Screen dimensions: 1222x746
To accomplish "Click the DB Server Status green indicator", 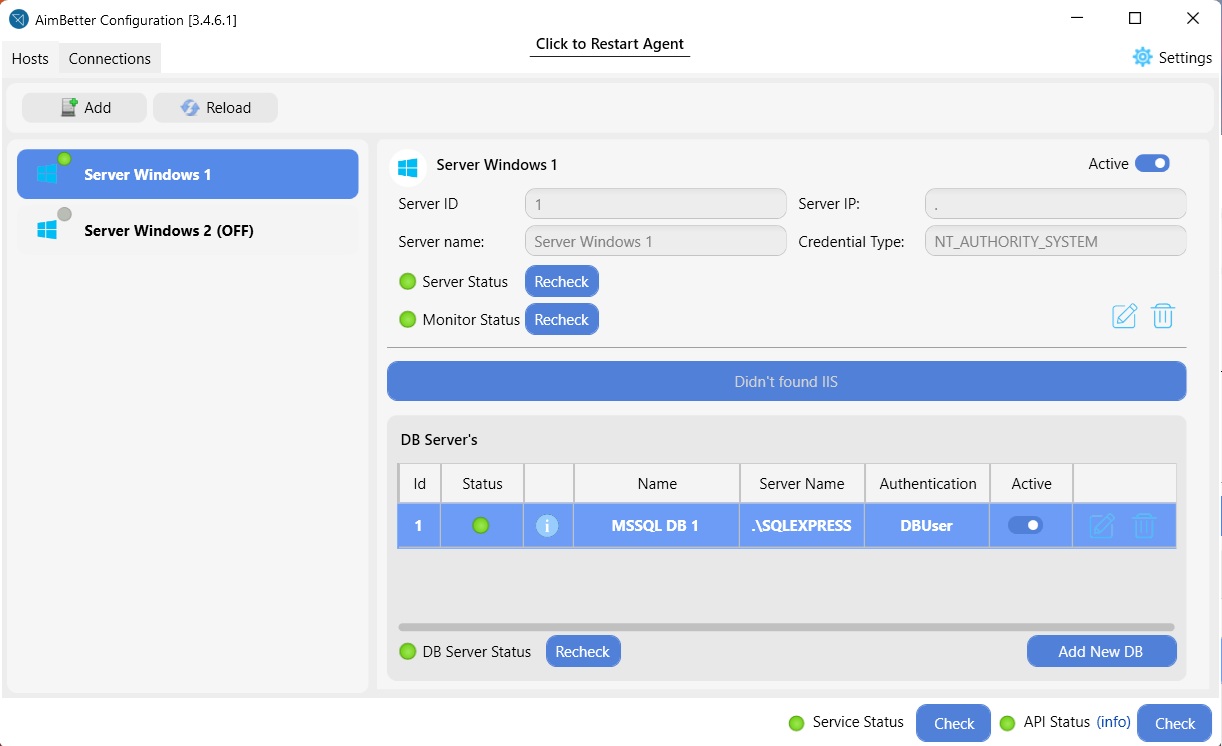I will (407, 652).
